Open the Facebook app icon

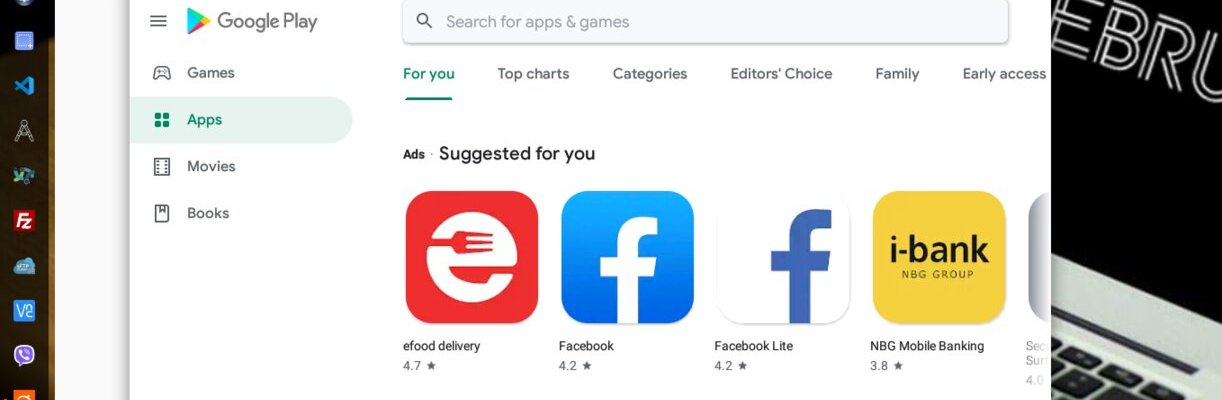627,257
